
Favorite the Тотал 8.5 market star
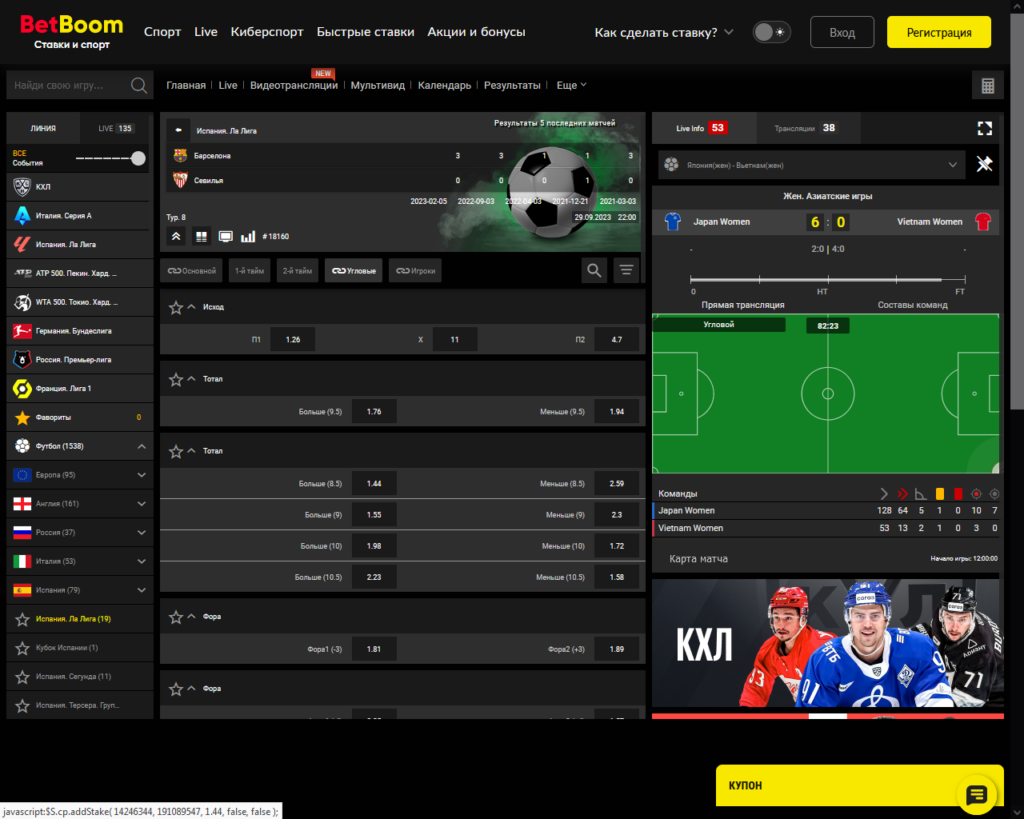[176, 451]
